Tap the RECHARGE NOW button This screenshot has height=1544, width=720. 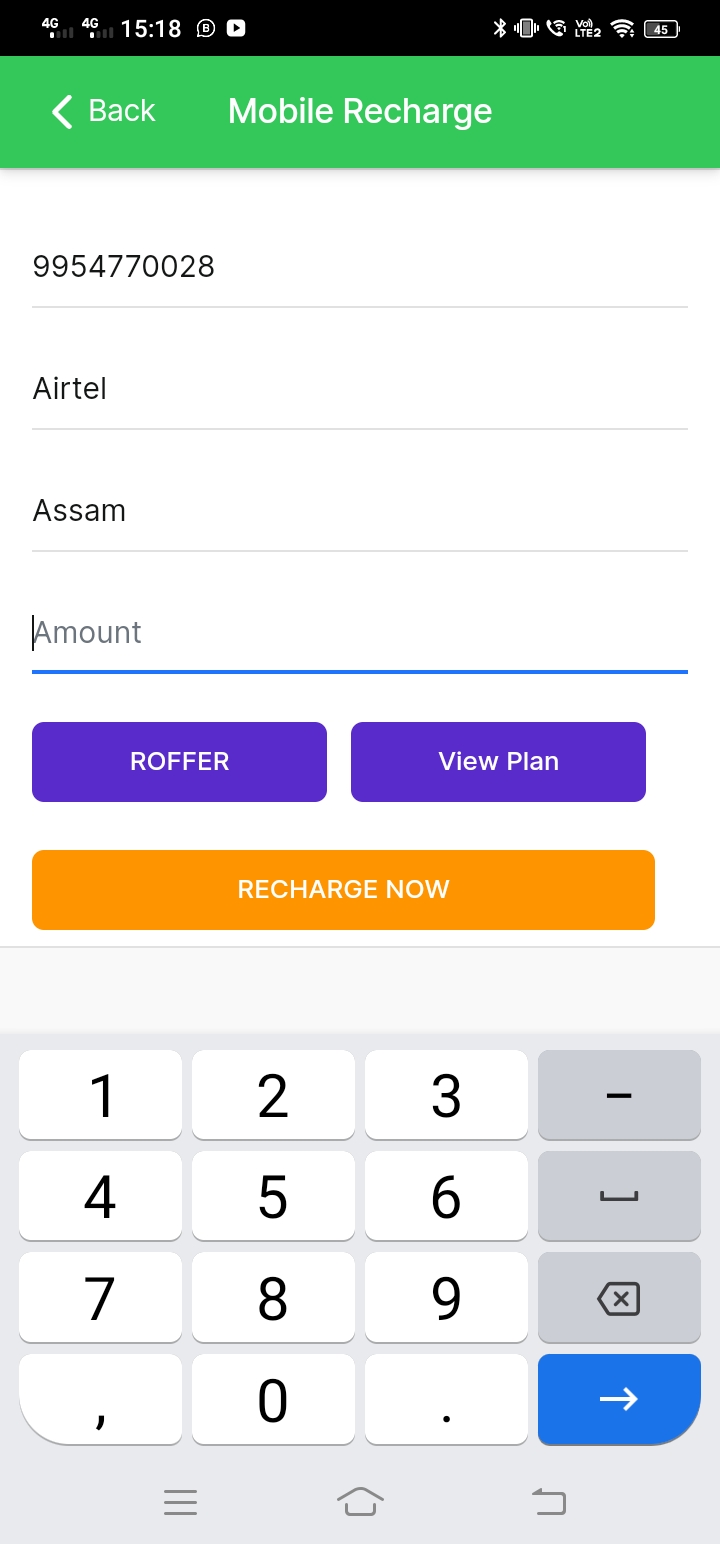click(343, 890)
